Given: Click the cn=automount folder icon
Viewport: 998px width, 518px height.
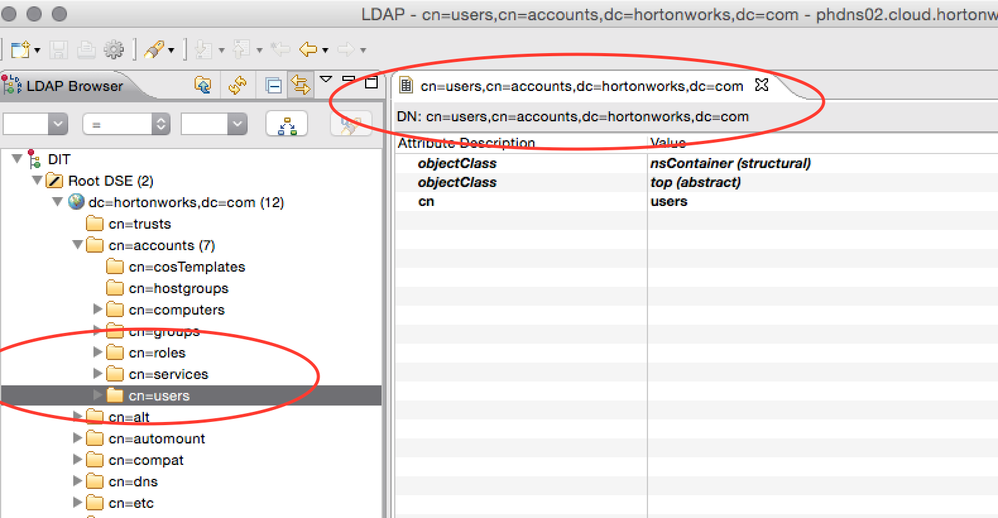Looking at the screenshot, I should click(95, 438).
